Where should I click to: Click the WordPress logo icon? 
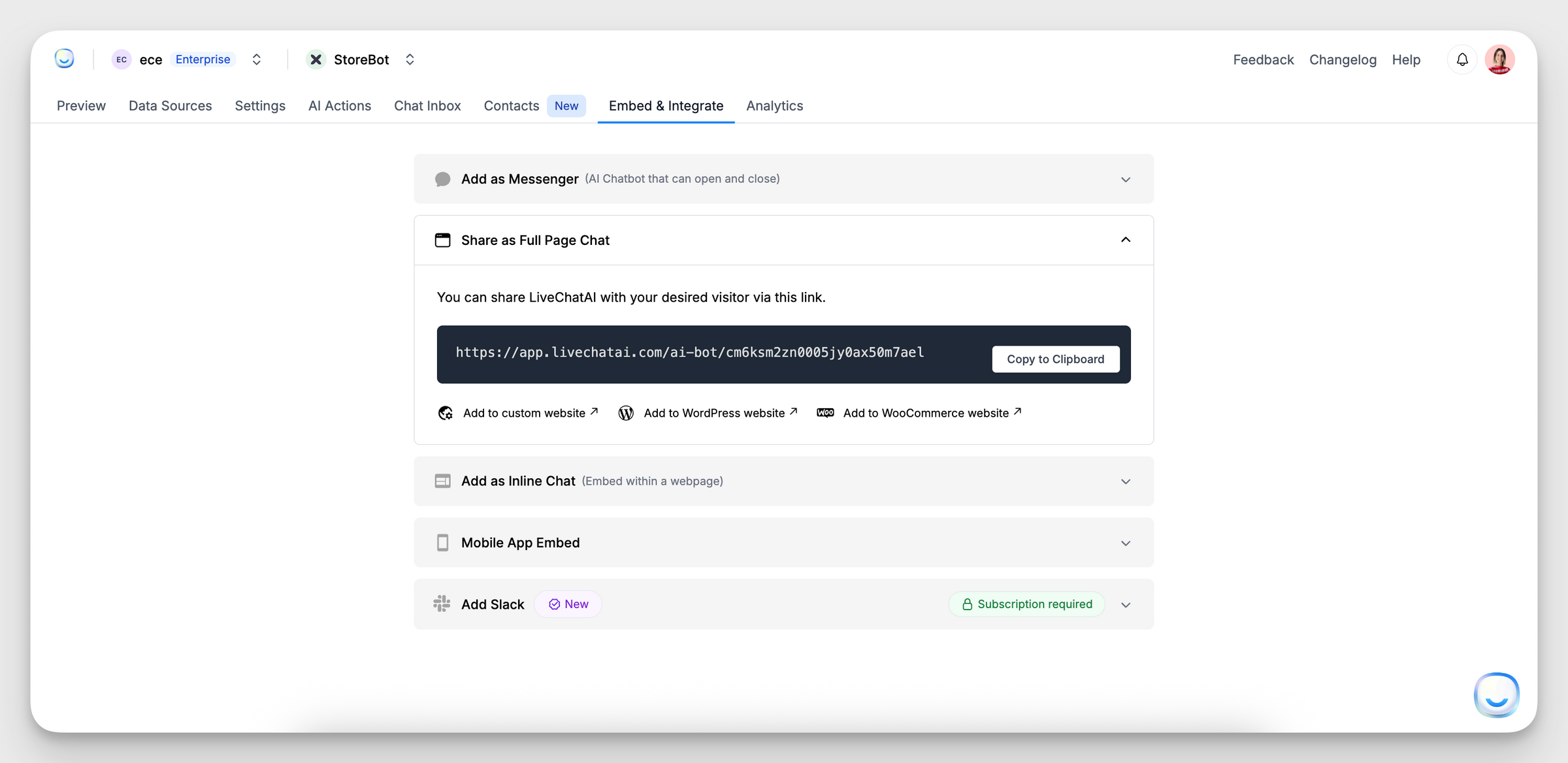click(x=626, y=413)
